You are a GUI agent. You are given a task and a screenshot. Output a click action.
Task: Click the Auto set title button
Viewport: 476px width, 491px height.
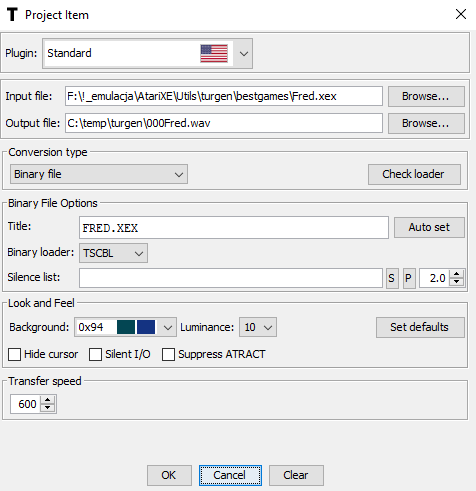[x=429, y=227]
